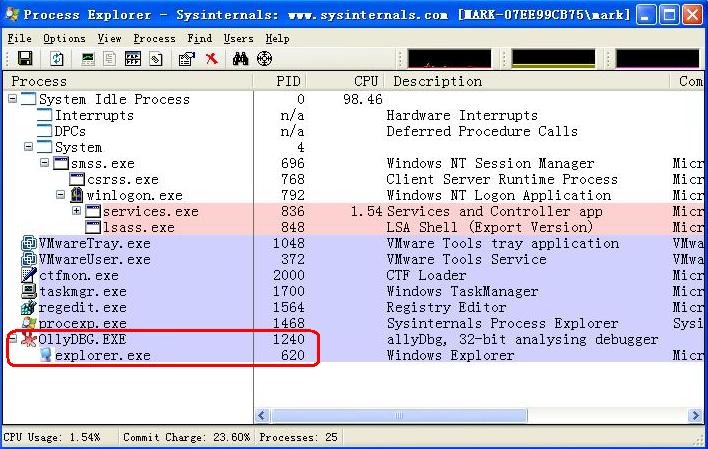
Task: Click the System Idle Process row icon
Action: 28,99
